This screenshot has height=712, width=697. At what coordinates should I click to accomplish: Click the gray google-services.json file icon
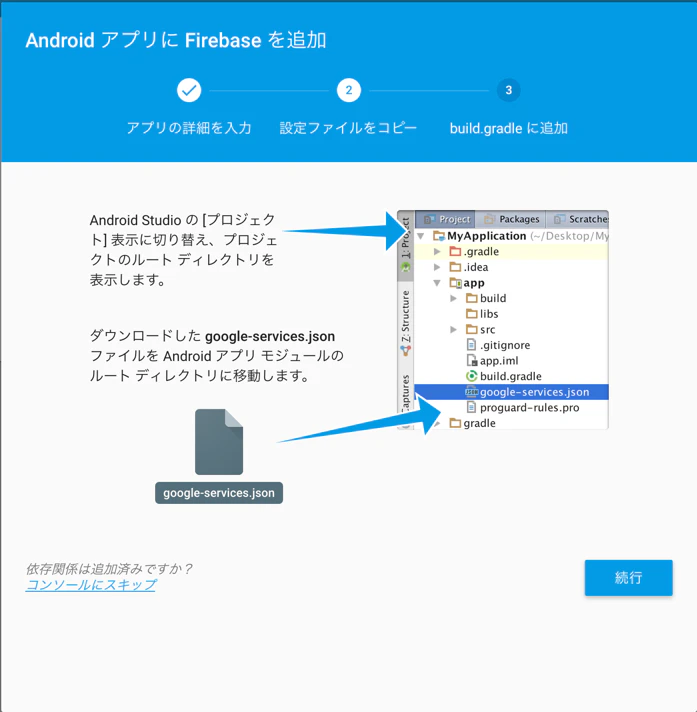pyautogui.click(x=219, y=442)
